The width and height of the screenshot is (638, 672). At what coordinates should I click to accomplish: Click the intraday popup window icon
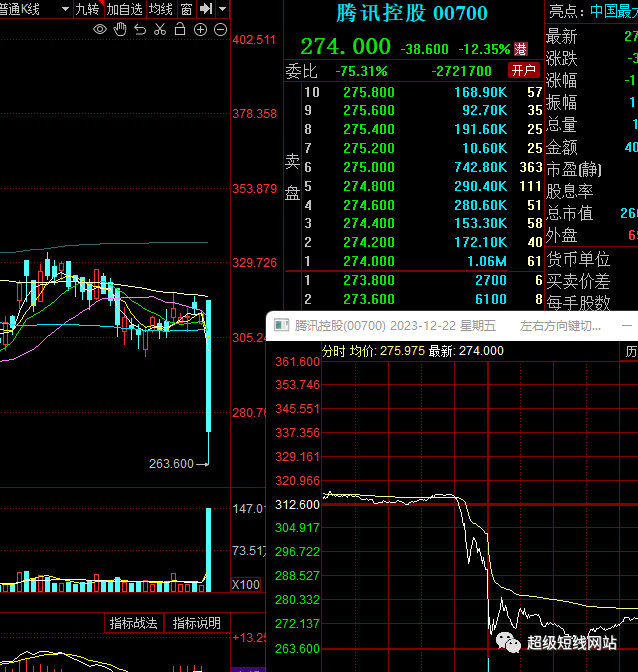pyautogui.click(x=282, y=325)
